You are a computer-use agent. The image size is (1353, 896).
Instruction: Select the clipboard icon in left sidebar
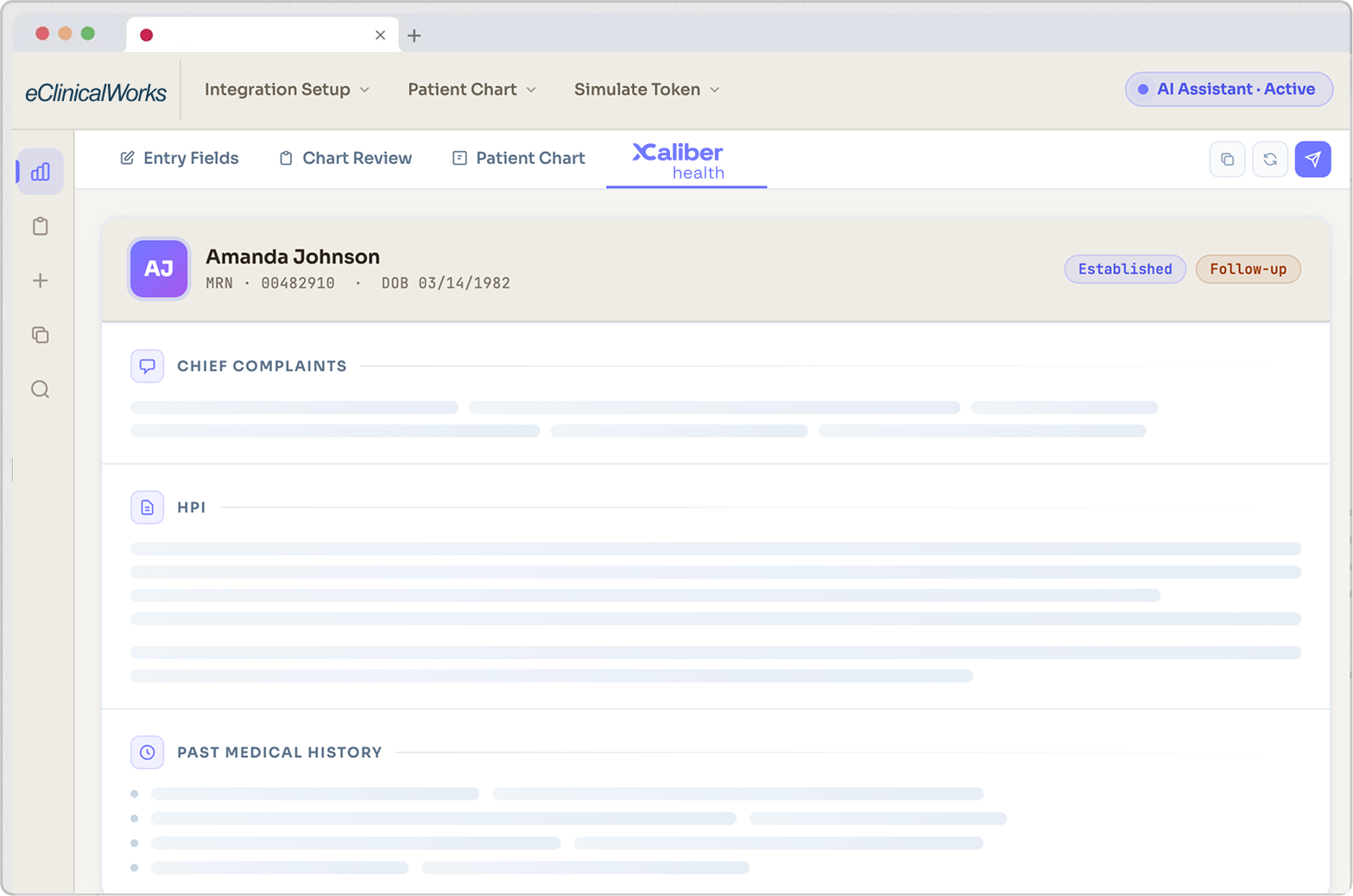[41, 226]
